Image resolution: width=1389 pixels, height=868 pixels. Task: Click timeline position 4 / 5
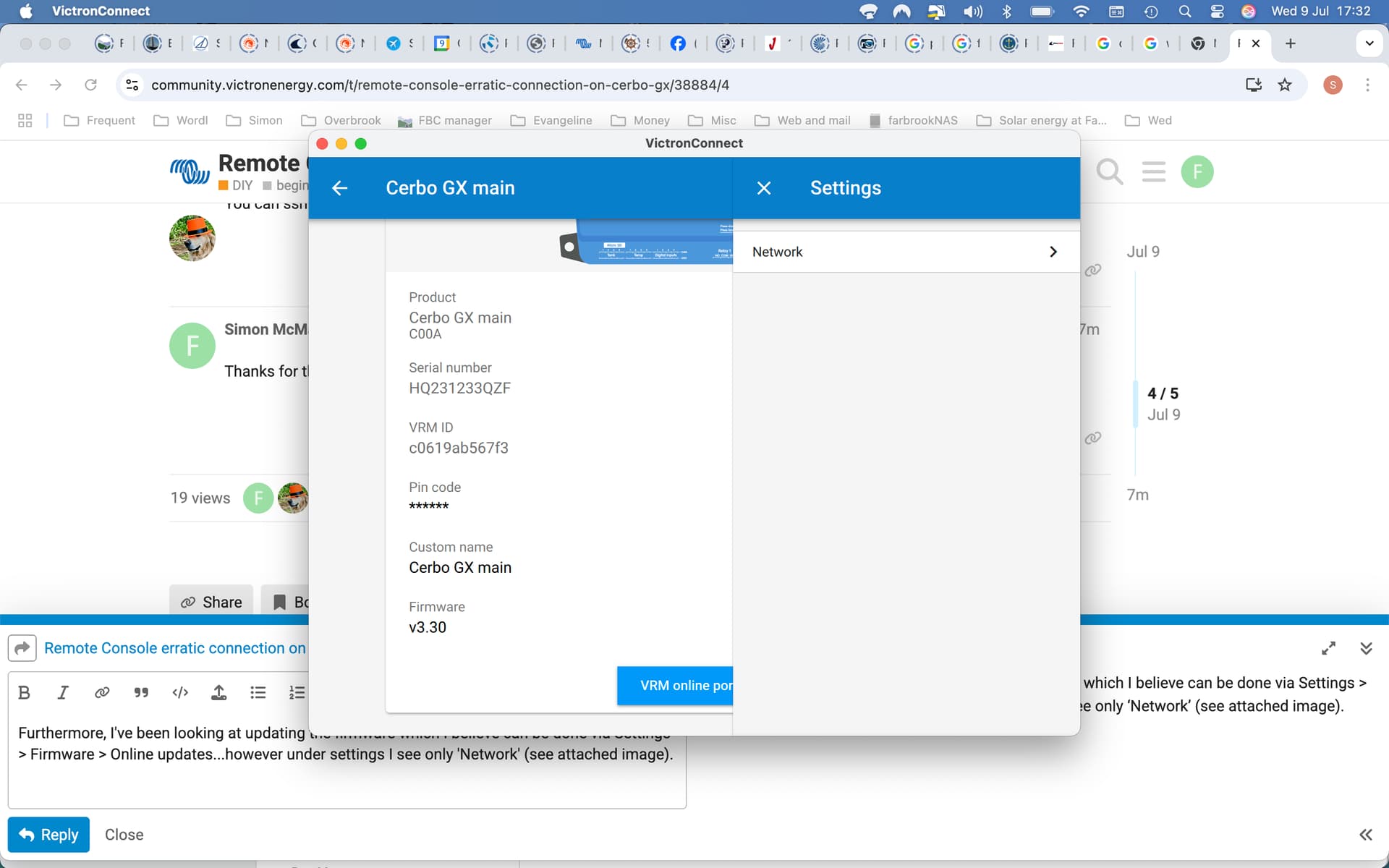[x=1163, y=393]
